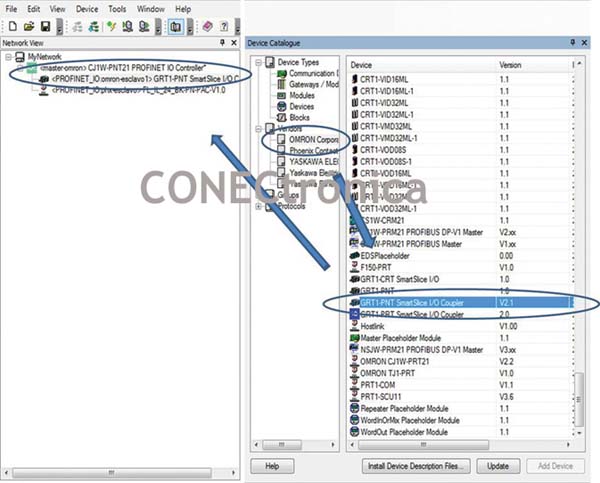
Task: Open the Device menu
Action: coord(87,8)
